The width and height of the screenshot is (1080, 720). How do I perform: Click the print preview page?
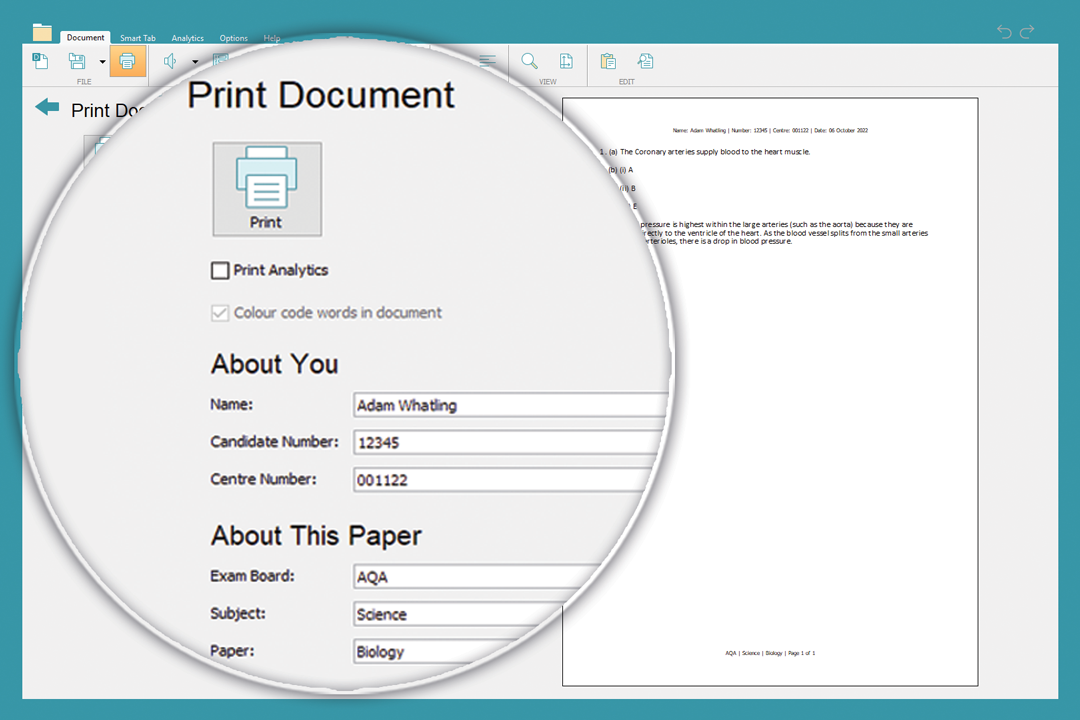coord(770,400)
